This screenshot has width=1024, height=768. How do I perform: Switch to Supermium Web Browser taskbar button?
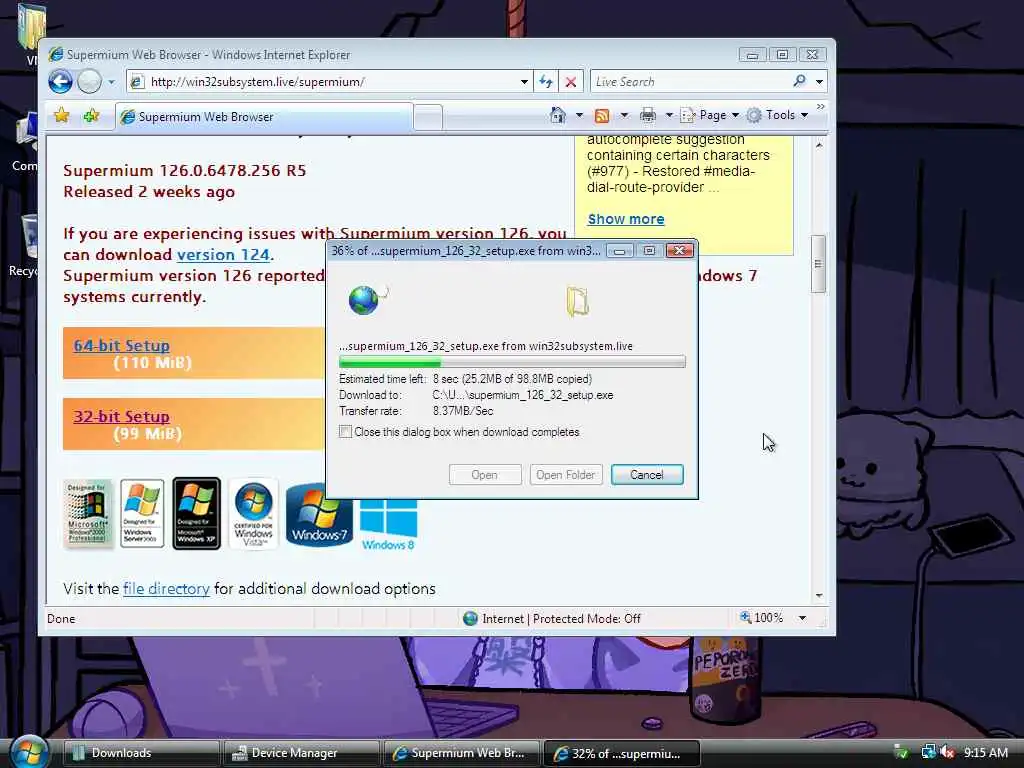(x=461, y=753)
